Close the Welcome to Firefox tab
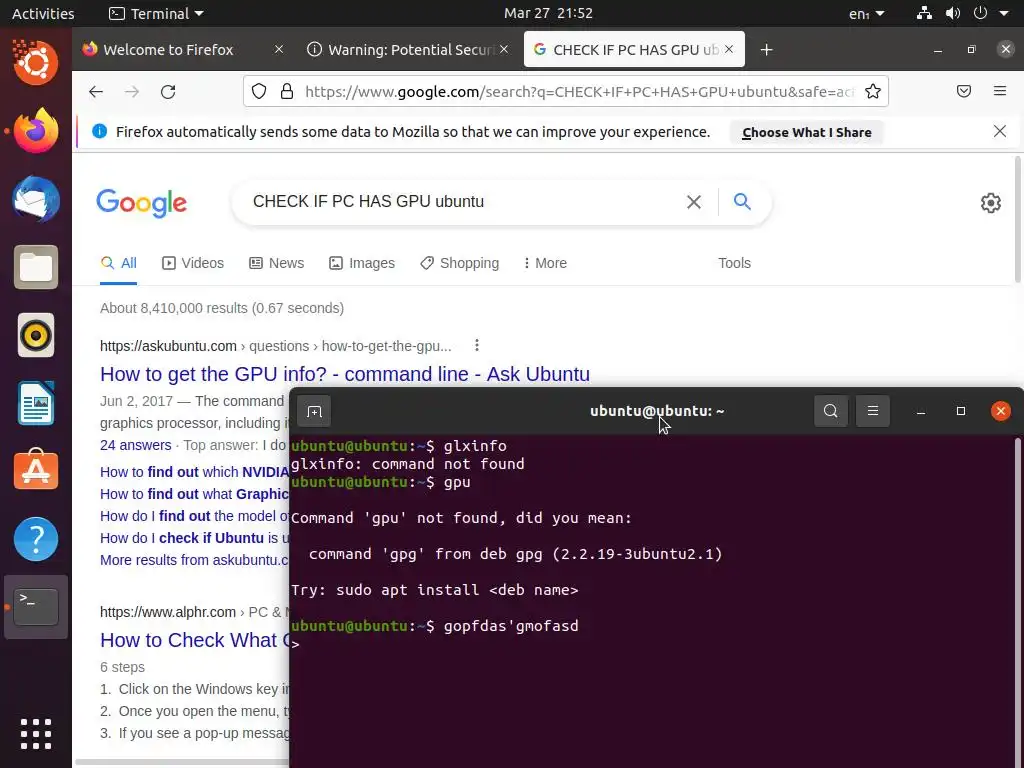 279,50
